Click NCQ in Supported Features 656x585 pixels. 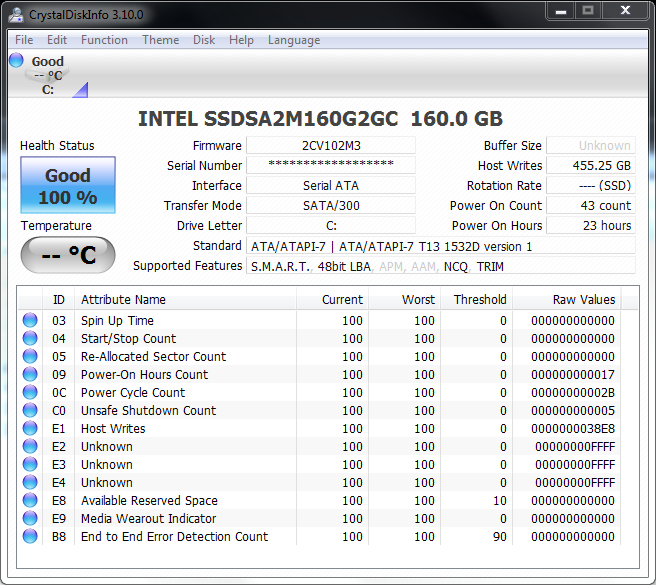click(456, 267)
